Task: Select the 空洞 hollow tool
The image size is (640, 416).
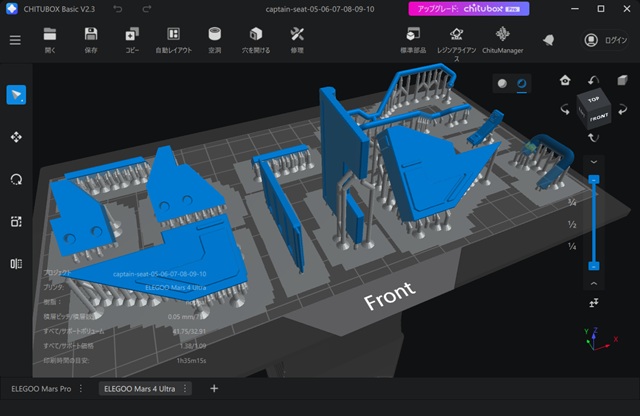Action: [215, 40]
